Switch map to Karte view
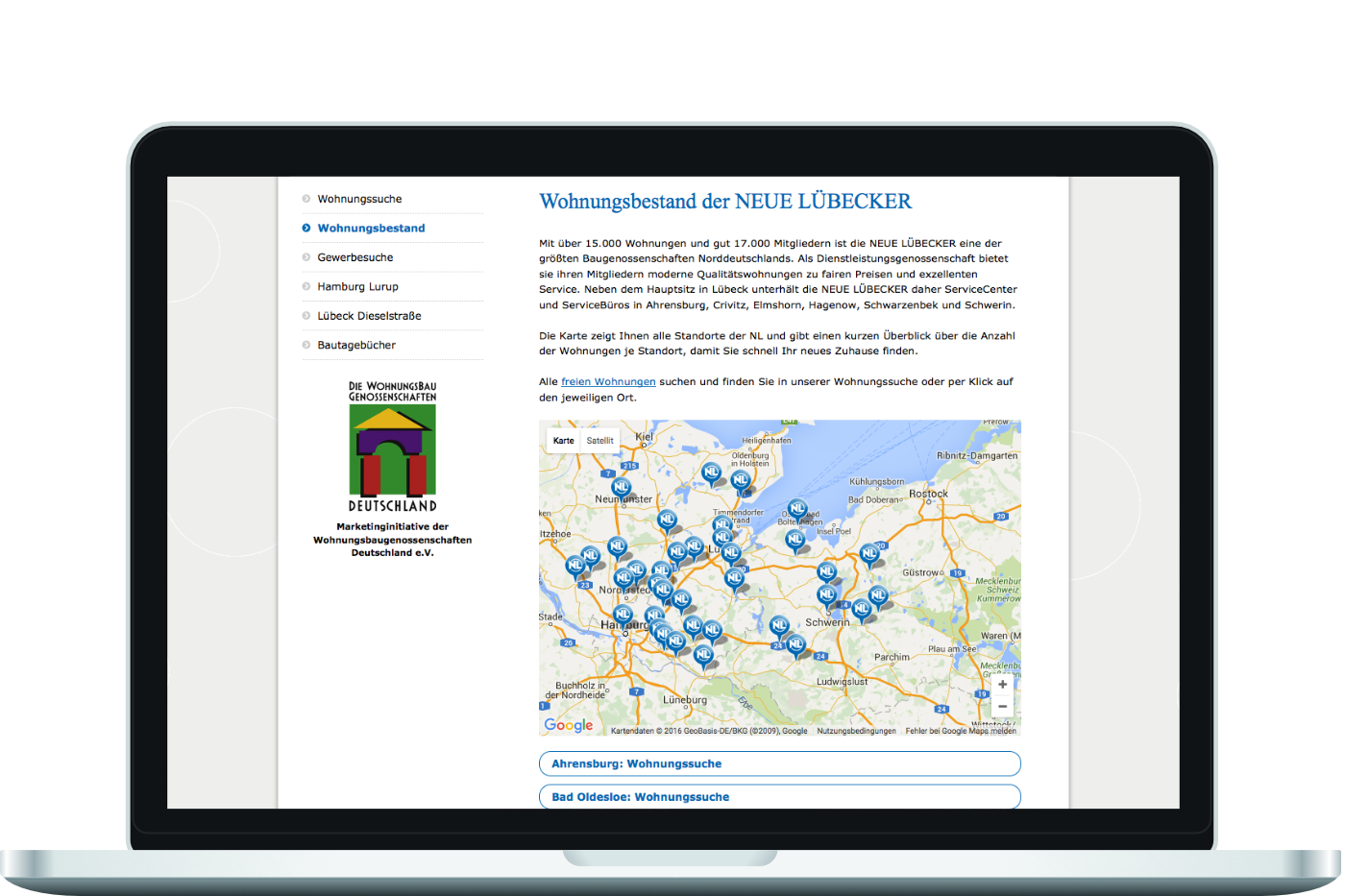The height and width of the screenshot is (896, 1345). (x=564, y=441)
